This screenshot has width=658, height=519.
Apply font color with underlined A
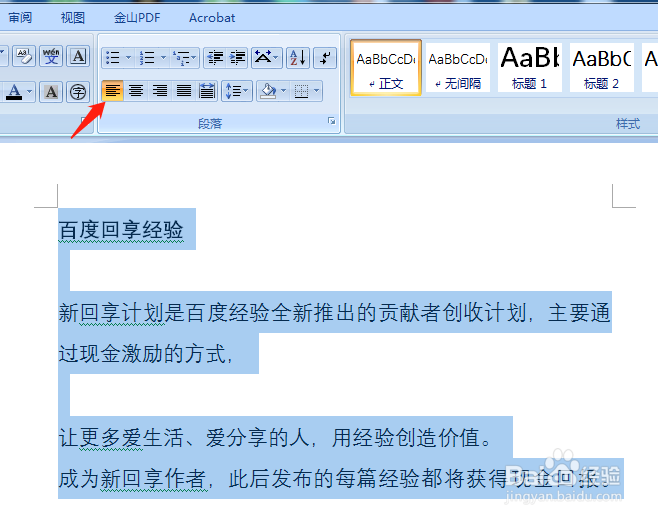tap(14, 92)
